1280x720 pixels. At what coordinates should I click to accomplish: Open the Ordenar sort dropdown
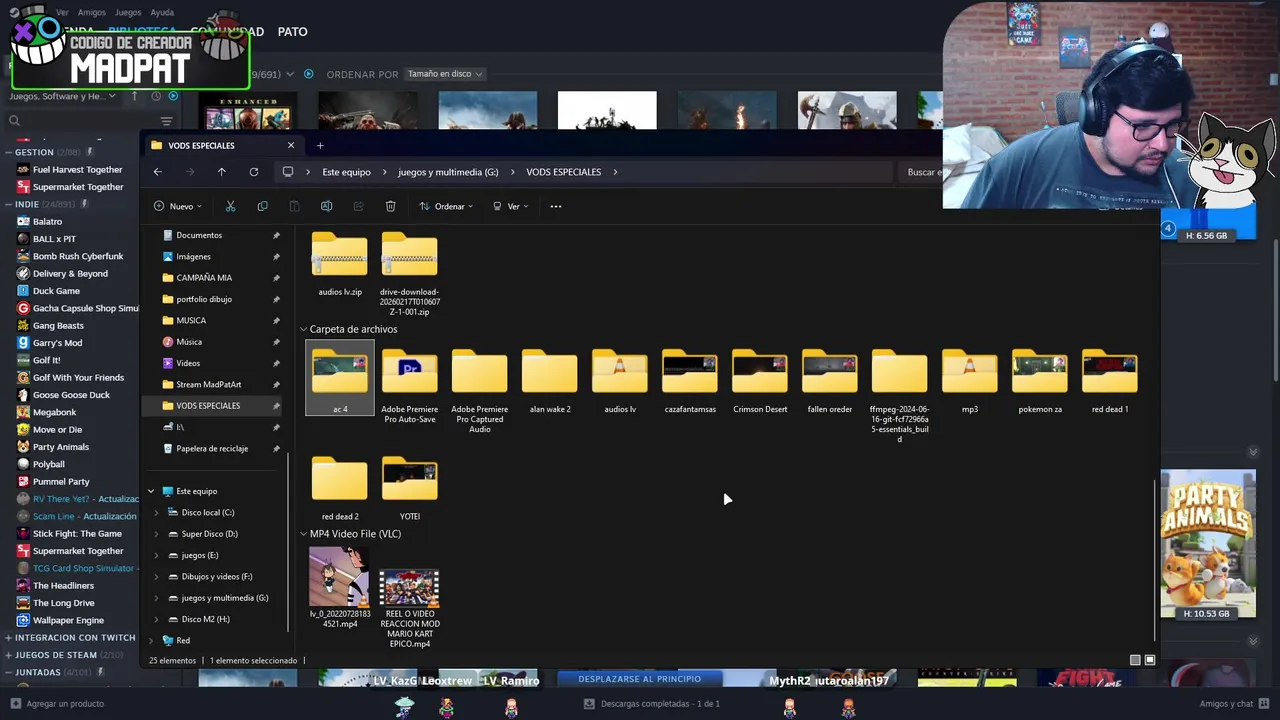446,206
